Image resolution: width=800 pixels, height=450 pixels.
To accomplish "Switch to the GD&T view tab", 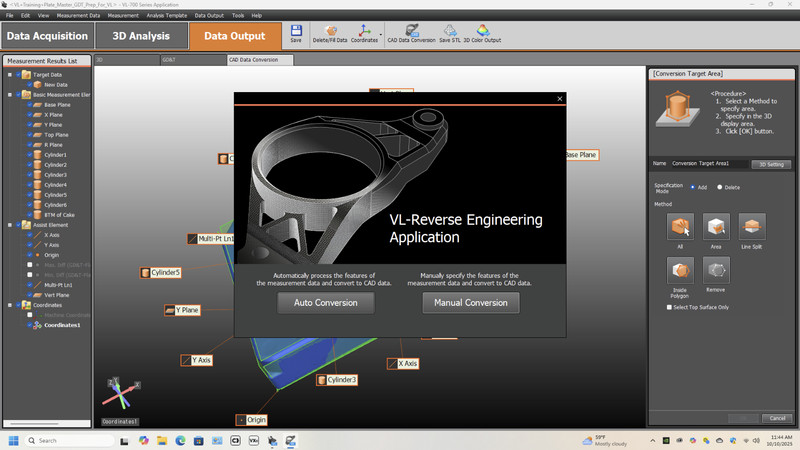I will [x=193, y=60].
